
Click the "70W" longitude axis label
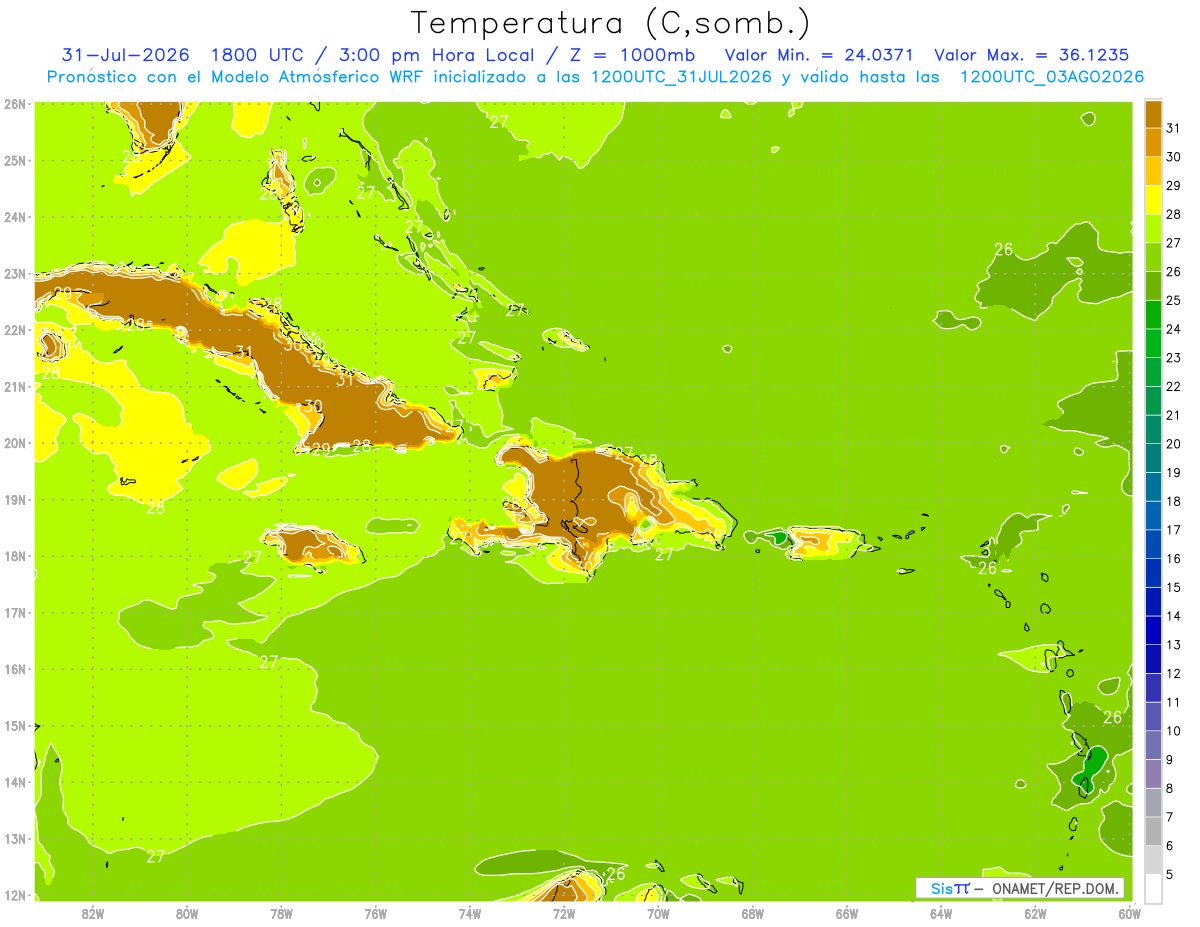(x=658, y=913)
